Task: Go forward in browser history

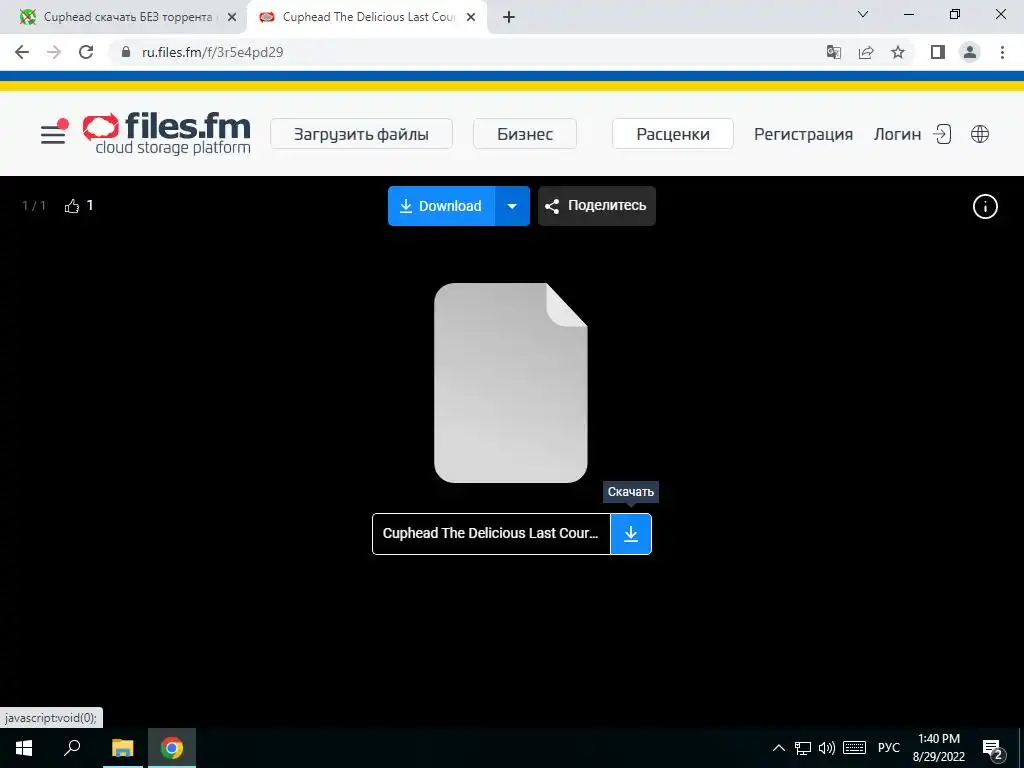Action: point(54,52)
